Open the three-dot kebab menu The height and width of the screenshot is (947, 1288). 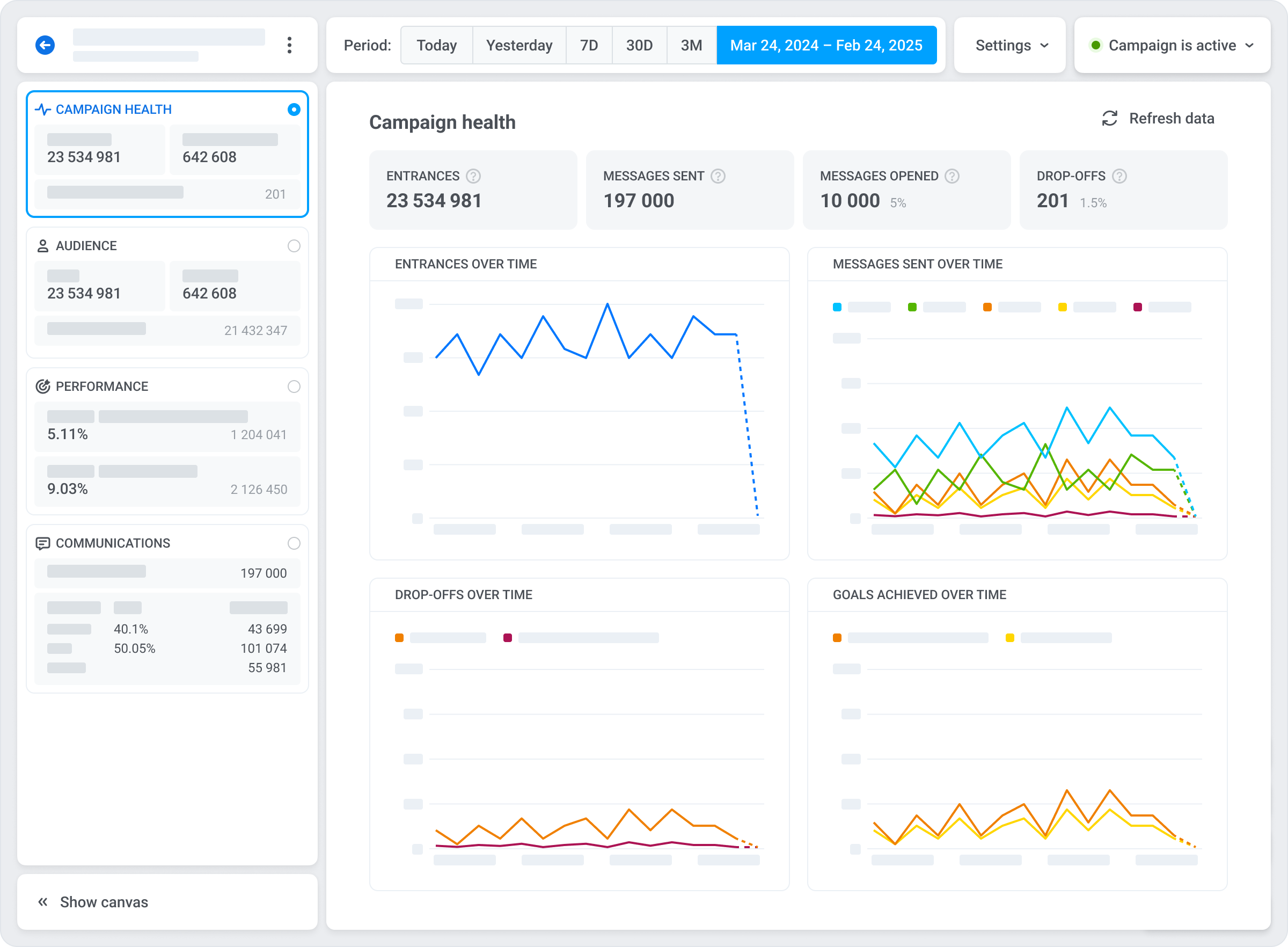click(289, 45)
